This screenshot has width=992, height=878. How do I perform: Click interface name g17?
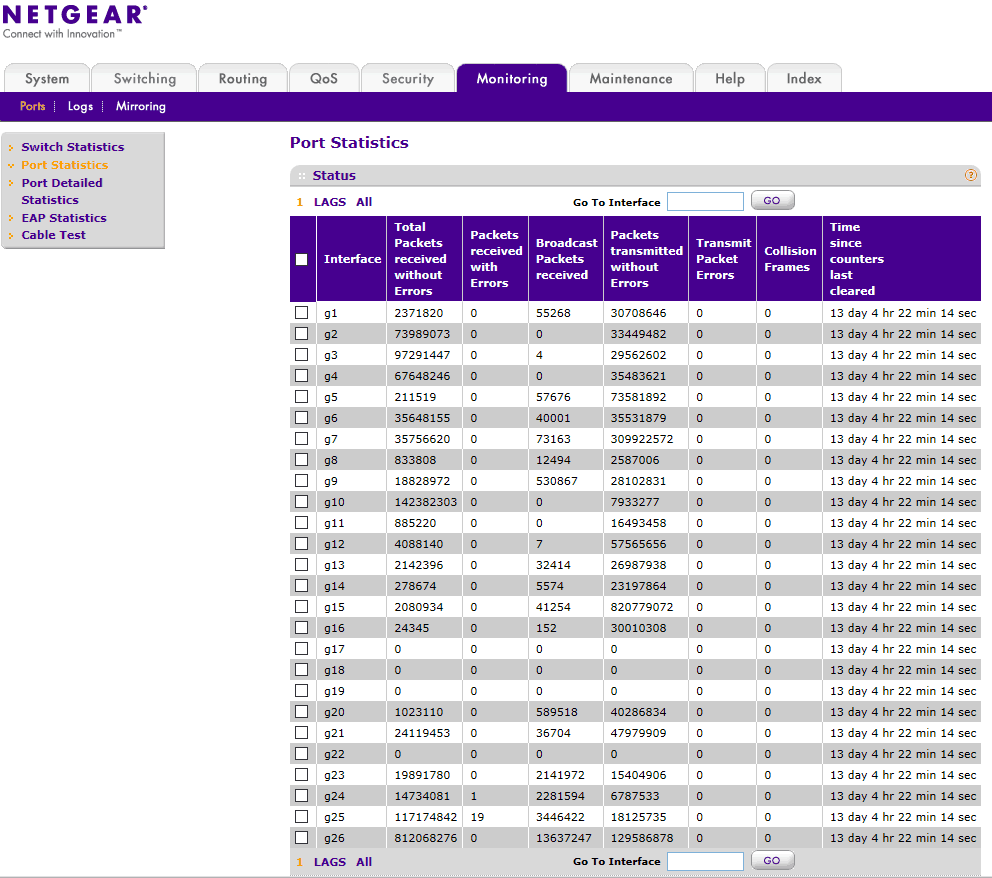pyautogui.click(x=334, y=649)
